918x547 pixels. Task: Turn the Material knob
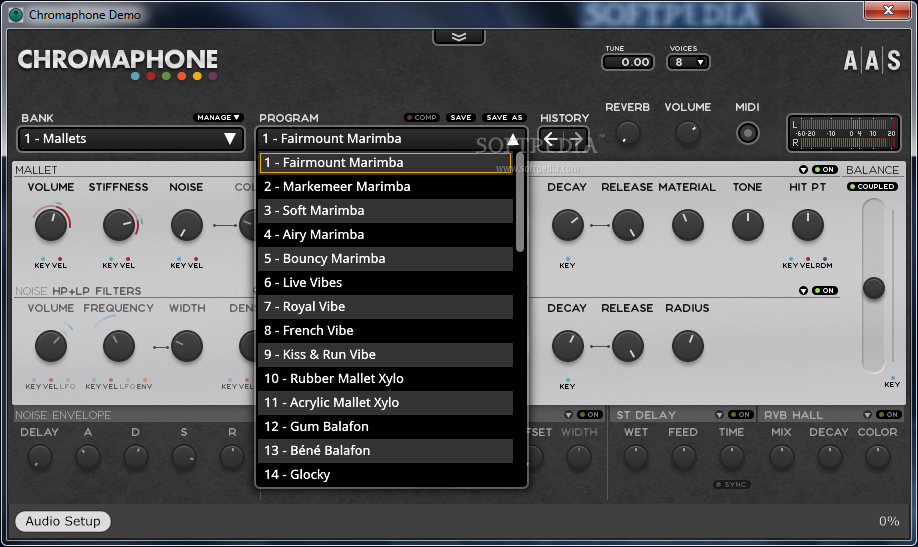[x=687, y=225]
